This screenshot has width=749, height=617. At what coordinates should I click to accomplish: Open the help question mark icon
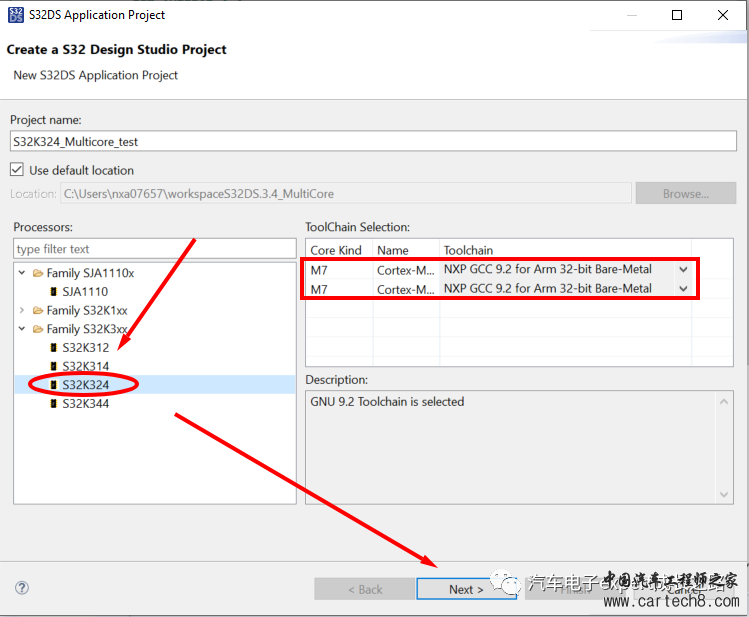coord(22,588)
